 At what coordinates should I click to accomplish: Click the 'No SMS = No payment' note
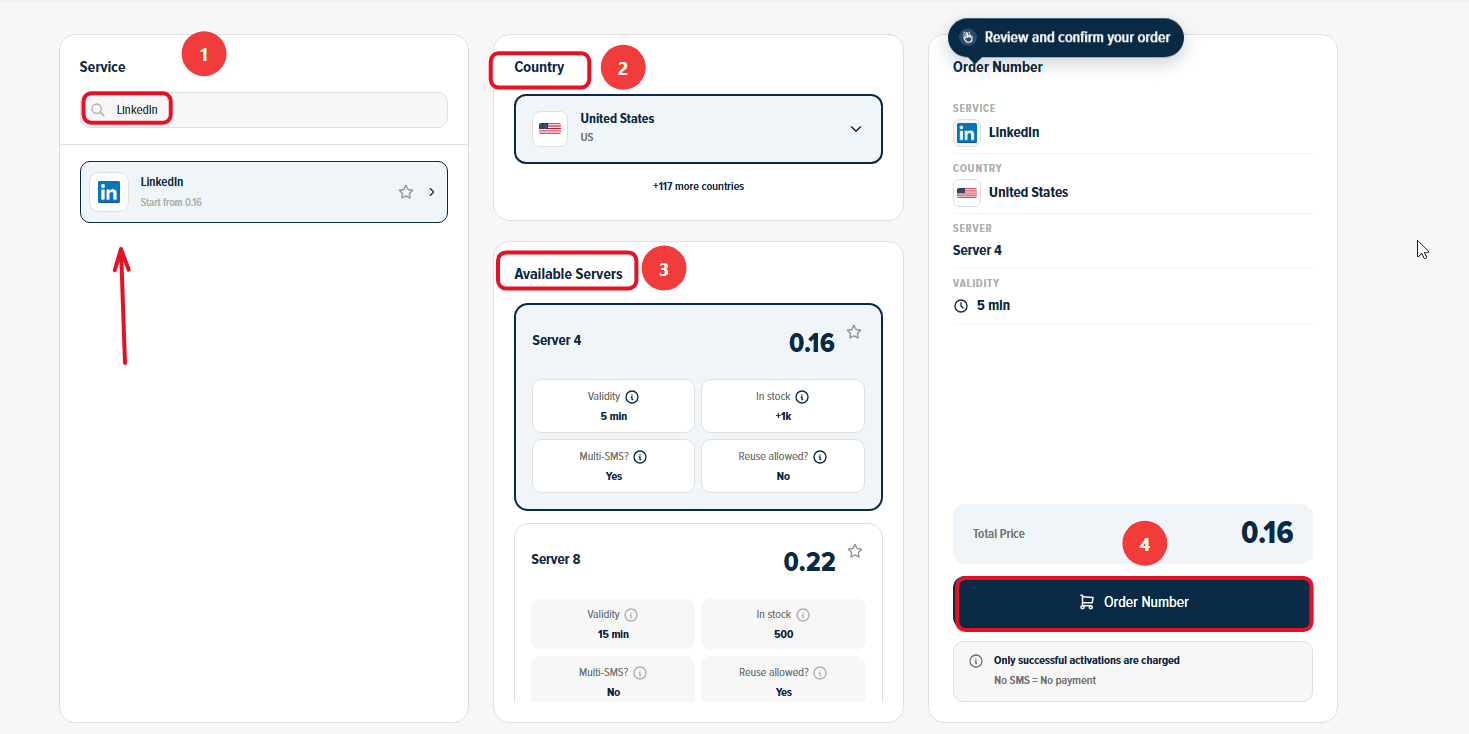pos(1044,680)
